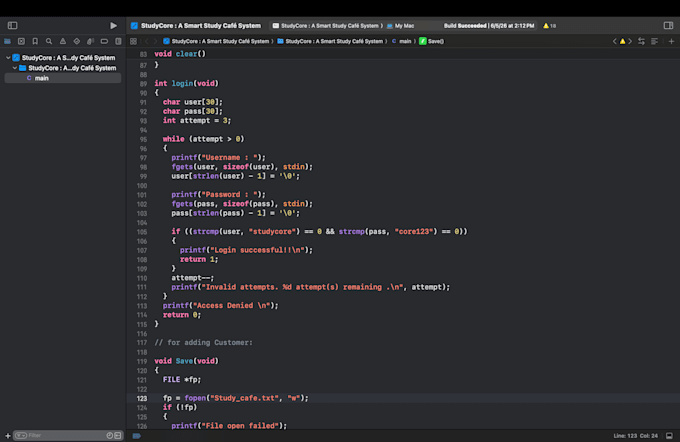Open the main file breadcrumb

pyautogui.click(x=402, y=41)
